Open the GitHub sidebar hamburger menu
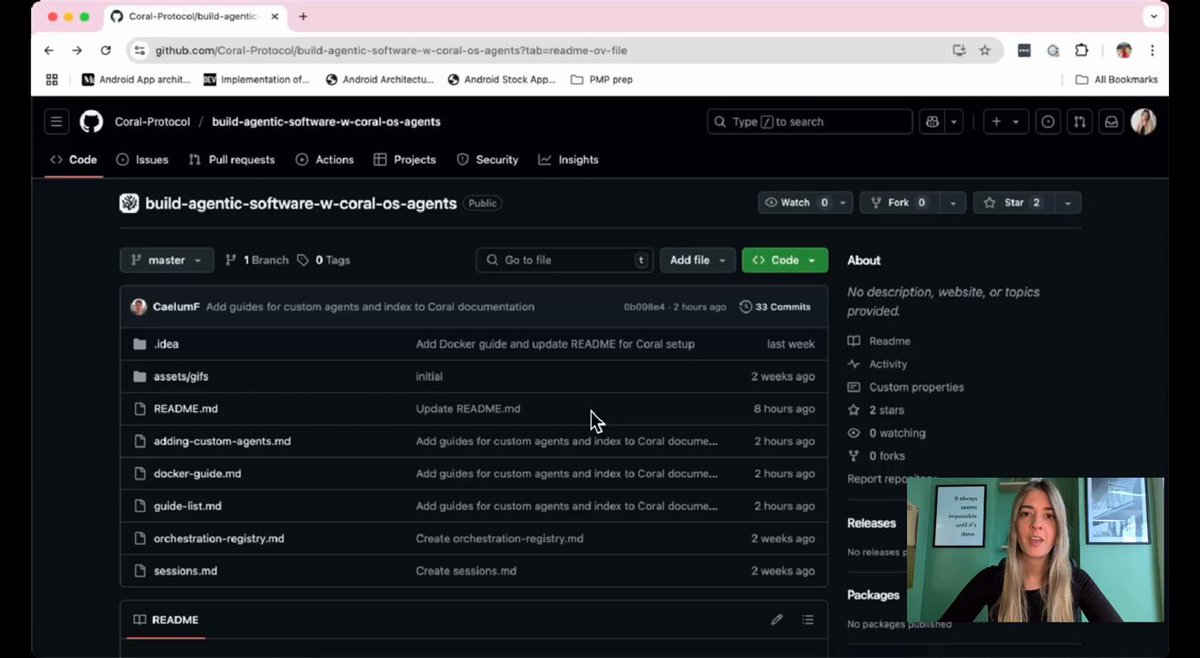This screenshot has height=658, width=1200. tap(57, 122)
